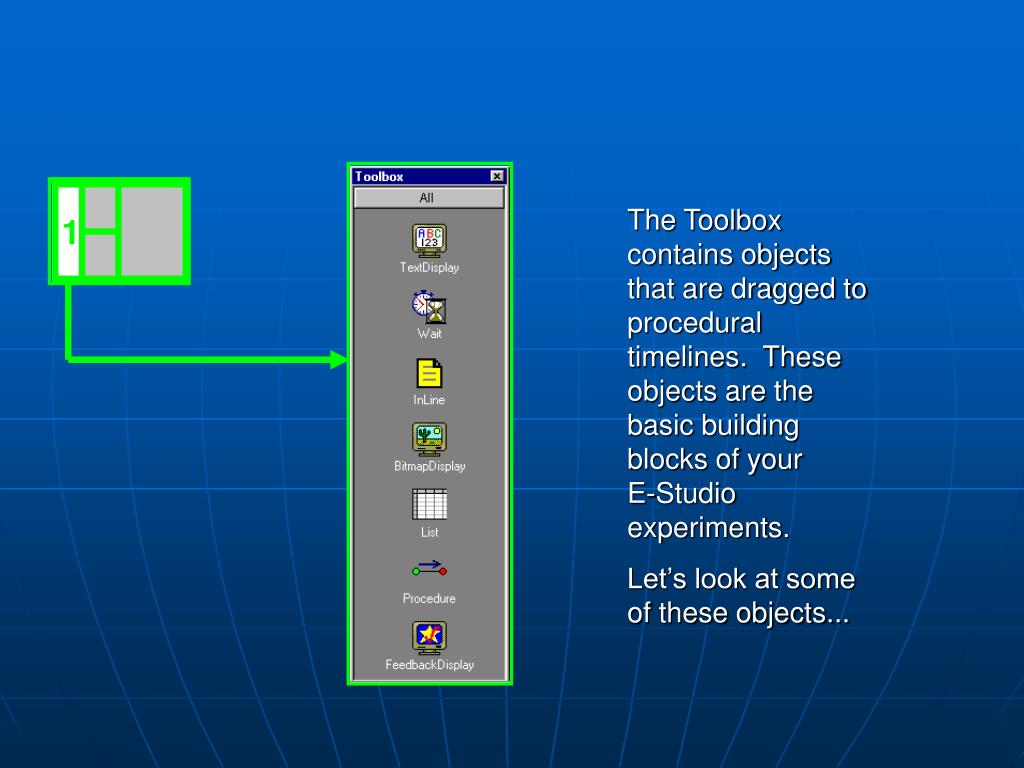This screenshot has height=768, width=1024.
Task: Select the Procedure object icon
Action: pos(429,568)
